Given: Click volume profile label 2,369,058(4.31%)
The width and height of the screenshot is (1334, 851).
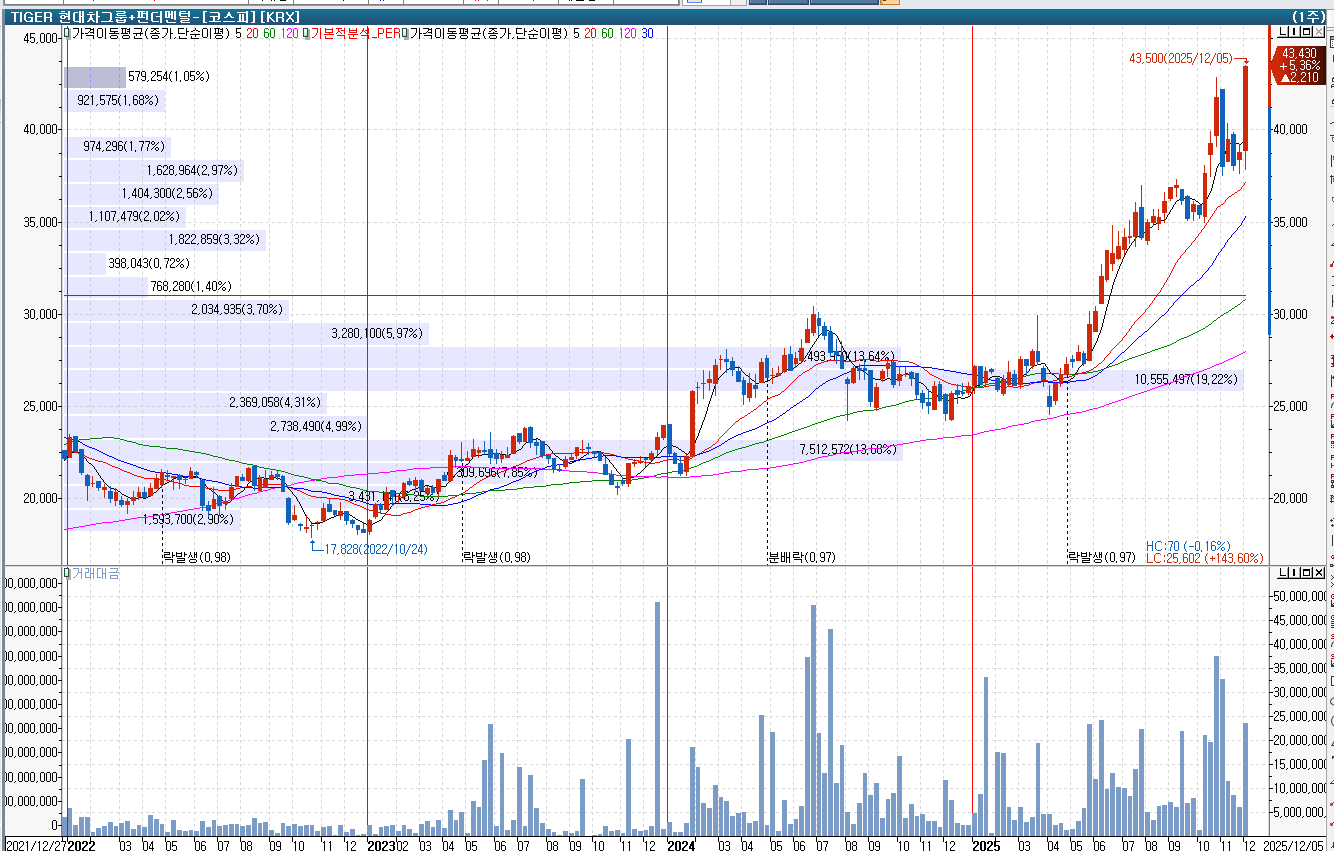Looking at the screenshot, I should pyautogui.click(x=275, y=403).
